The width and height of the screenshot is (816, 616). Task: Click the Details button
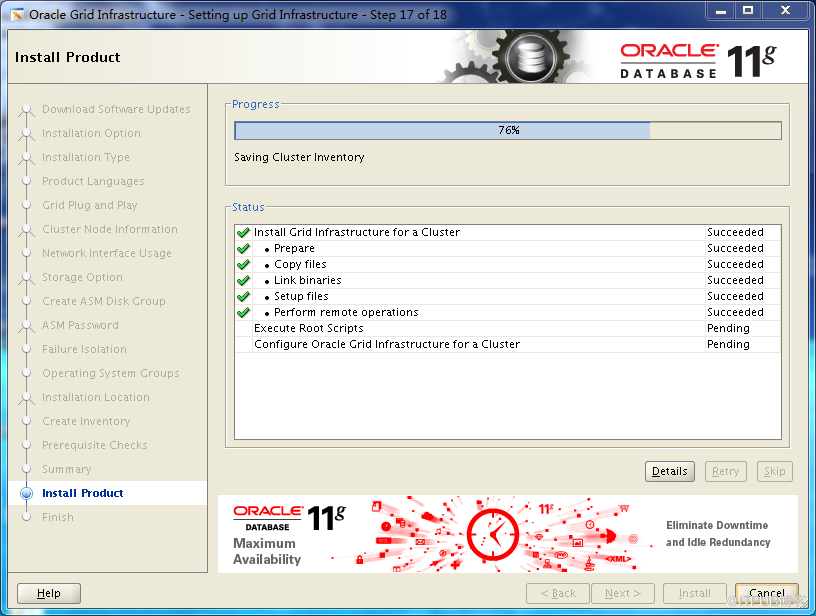tap(669, 471)
